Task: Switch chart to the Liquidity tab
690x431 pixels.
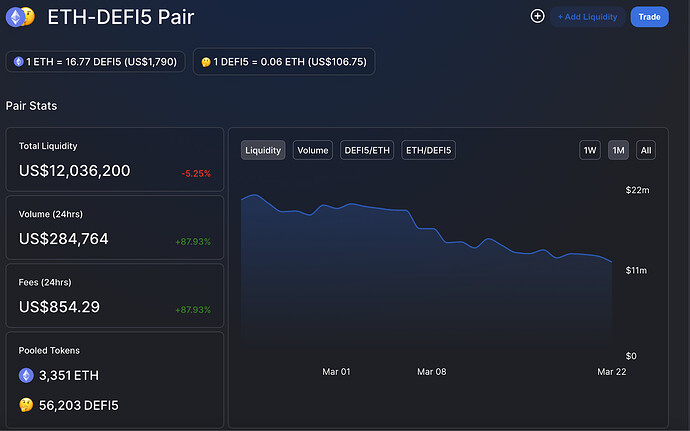Action: (263, 150)
